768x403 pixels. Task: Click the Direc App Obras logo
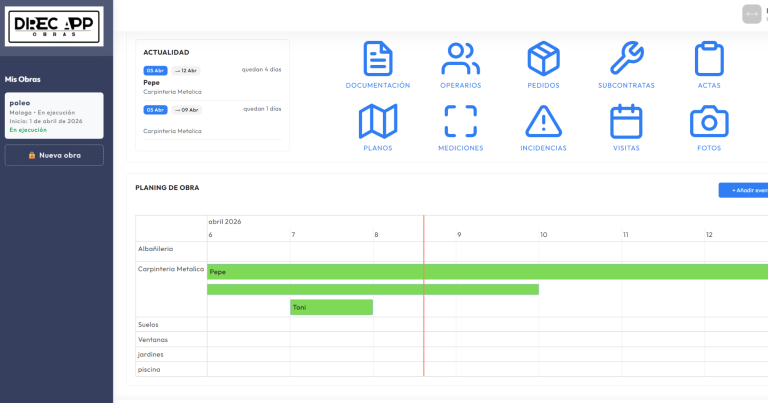54,26
